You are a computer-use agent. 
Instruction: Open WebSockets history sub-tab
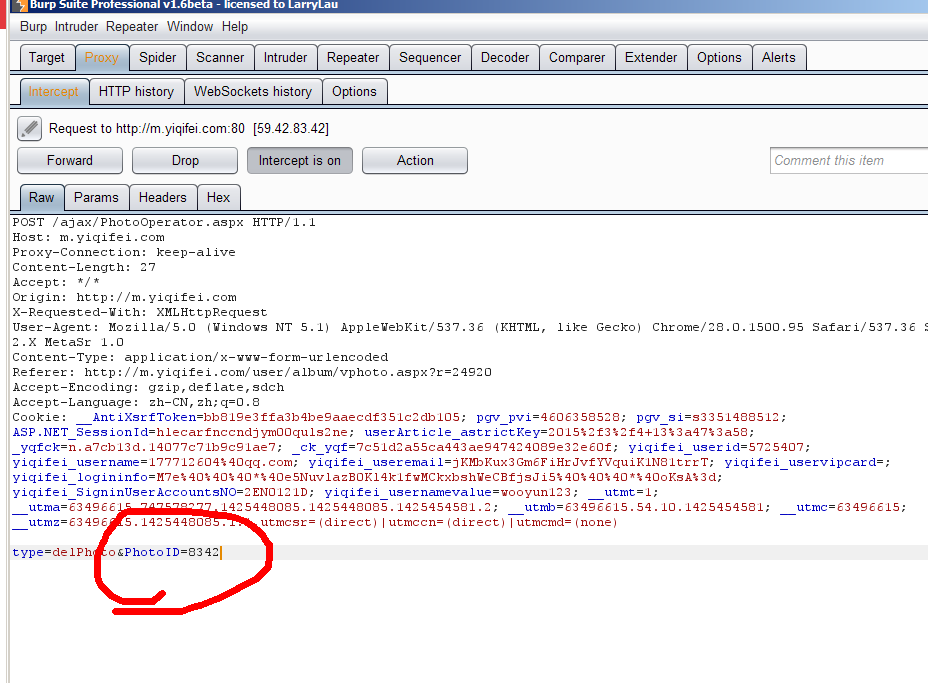coord(253,92)
